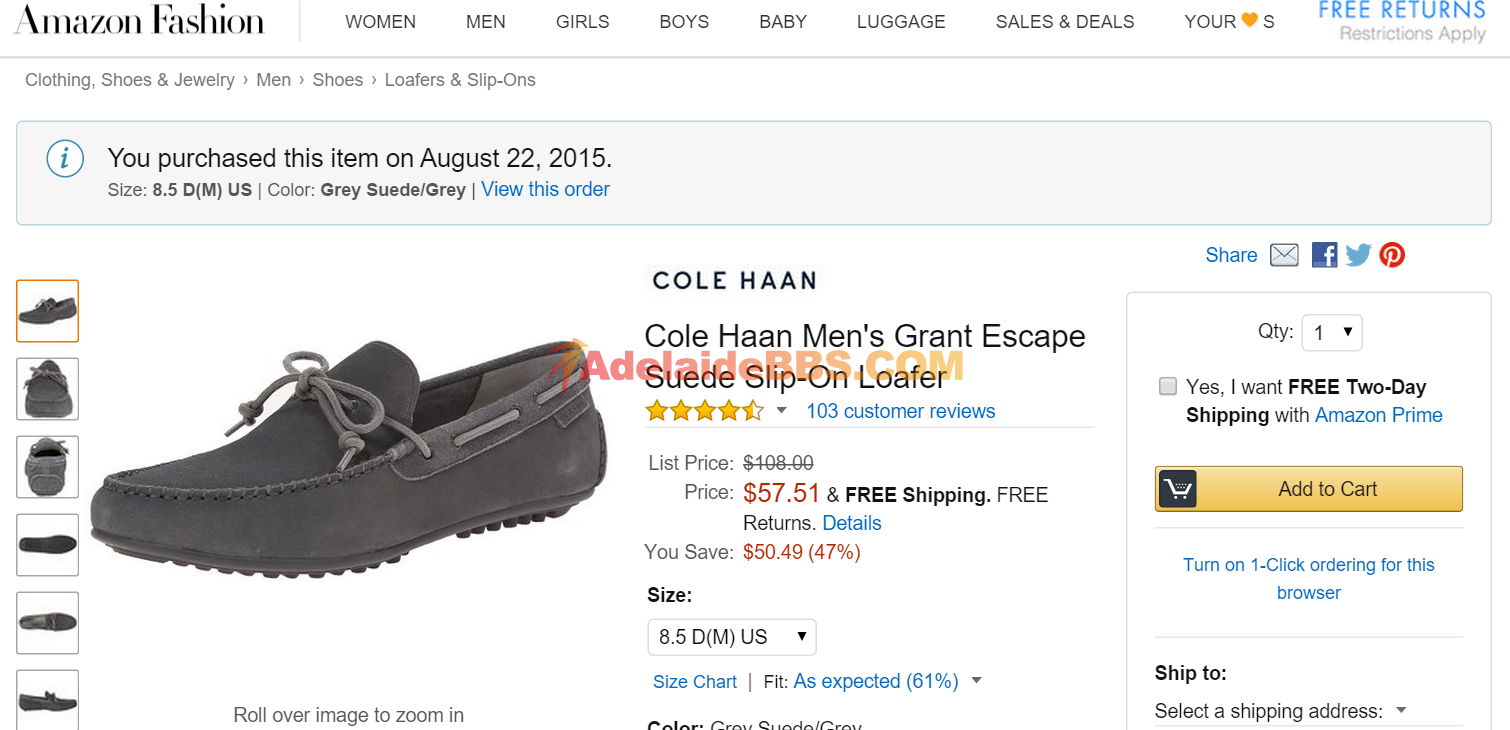Expand the star rating breakdown arrow

click(782, 411)
